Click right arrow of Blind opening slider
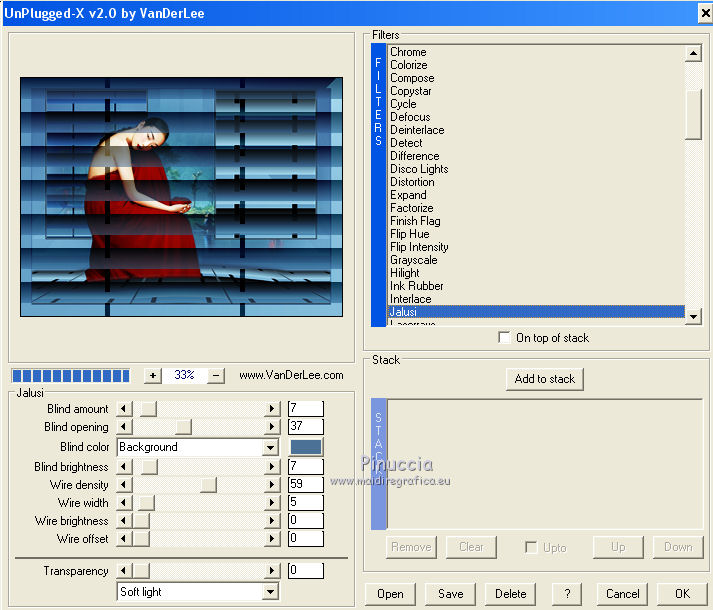This screenshot has height=610, width=713. pos(272,427)
